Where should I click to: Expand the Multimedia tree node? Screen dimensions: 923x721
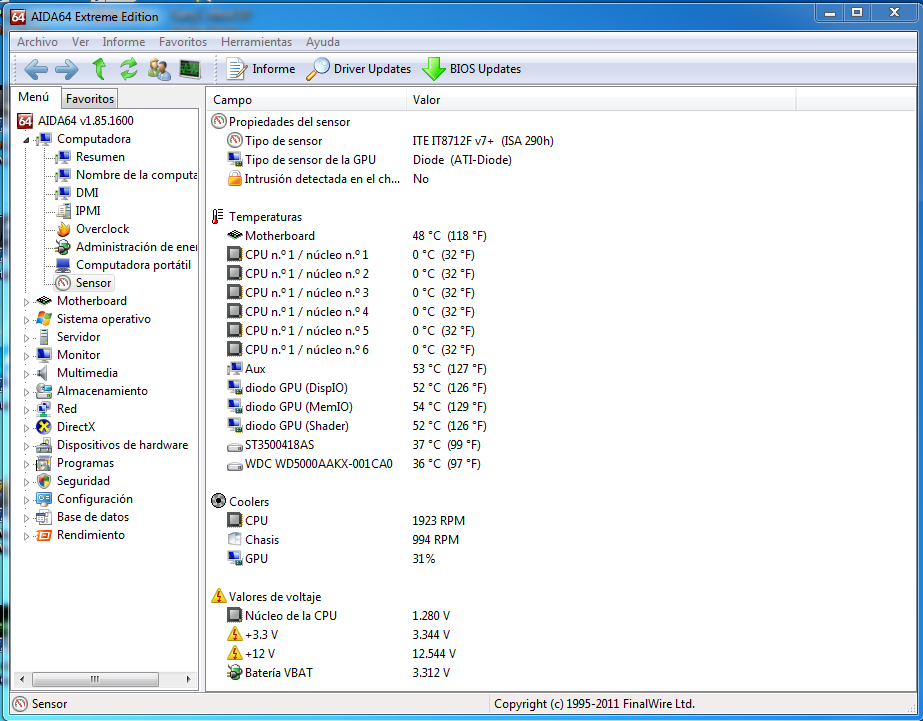pyautogui.click(x=26, y=374)
